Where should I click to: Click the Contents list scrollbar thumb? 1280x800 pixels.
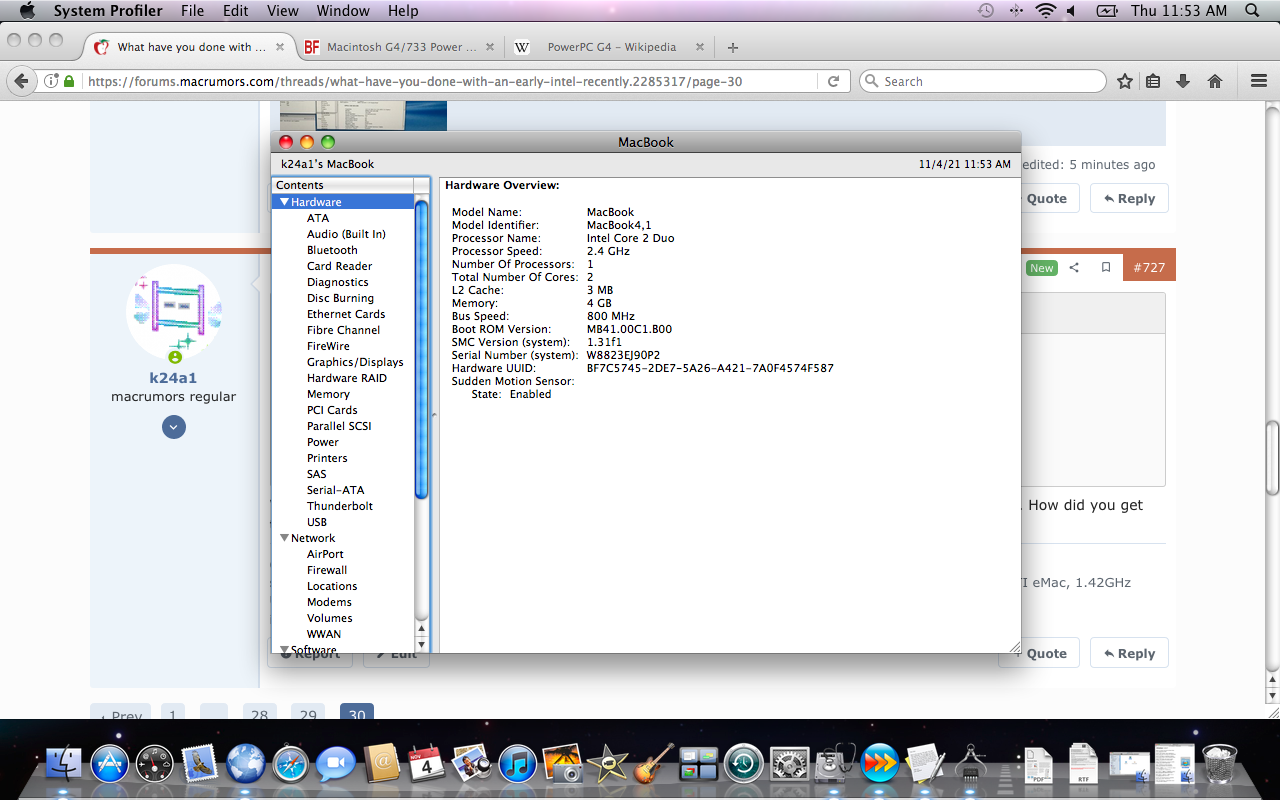coord(421,350)
